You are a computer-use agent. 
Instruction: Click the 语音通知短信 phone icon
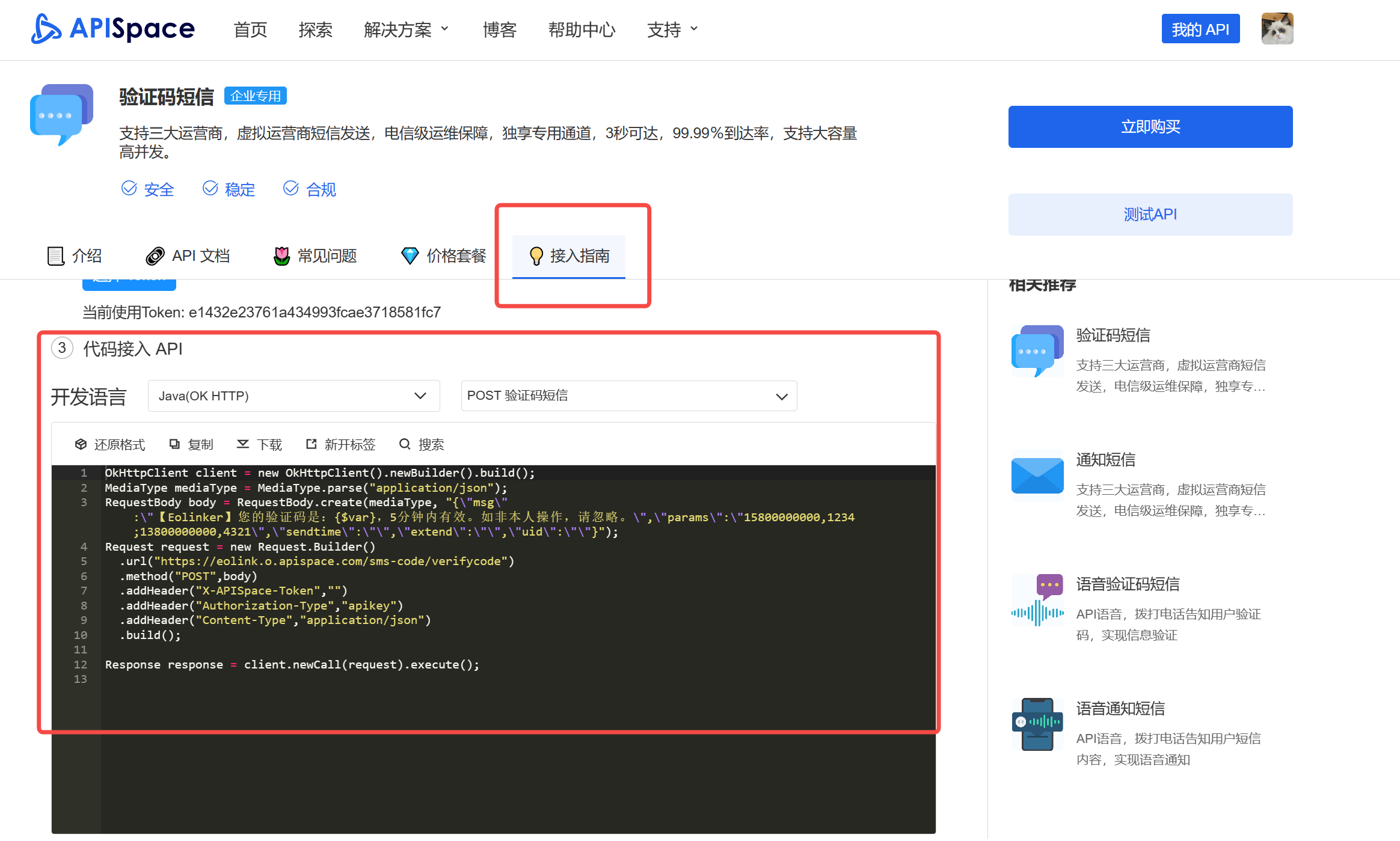pyautogui.click(x=1037, y=724)
